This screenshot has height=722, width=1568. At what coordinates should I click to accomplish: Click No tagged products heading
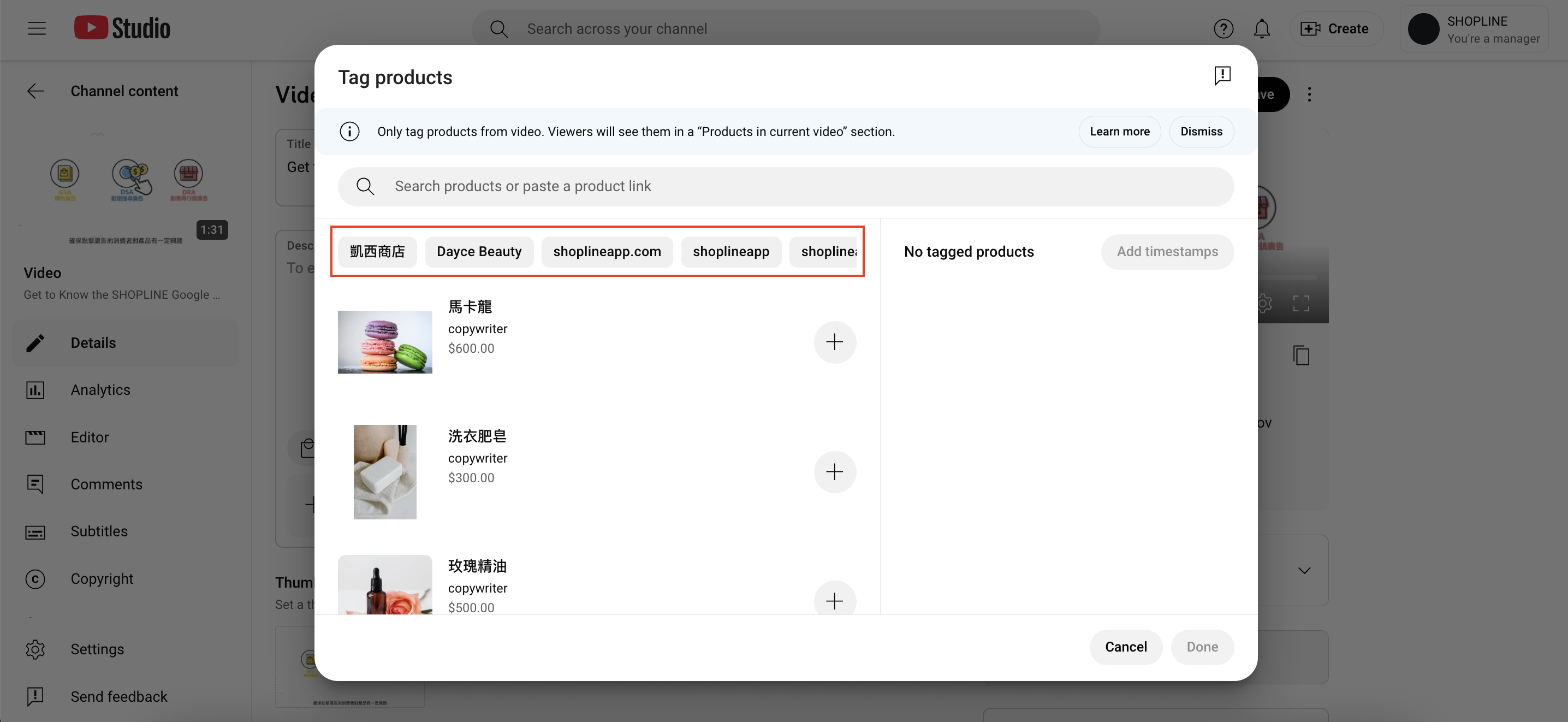pos(969,251)
